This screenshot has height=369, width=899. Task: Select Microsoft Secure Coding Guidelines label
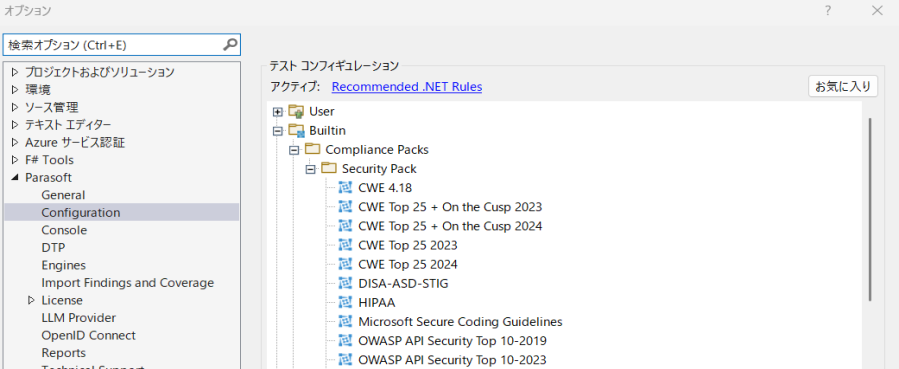(460, 321)
